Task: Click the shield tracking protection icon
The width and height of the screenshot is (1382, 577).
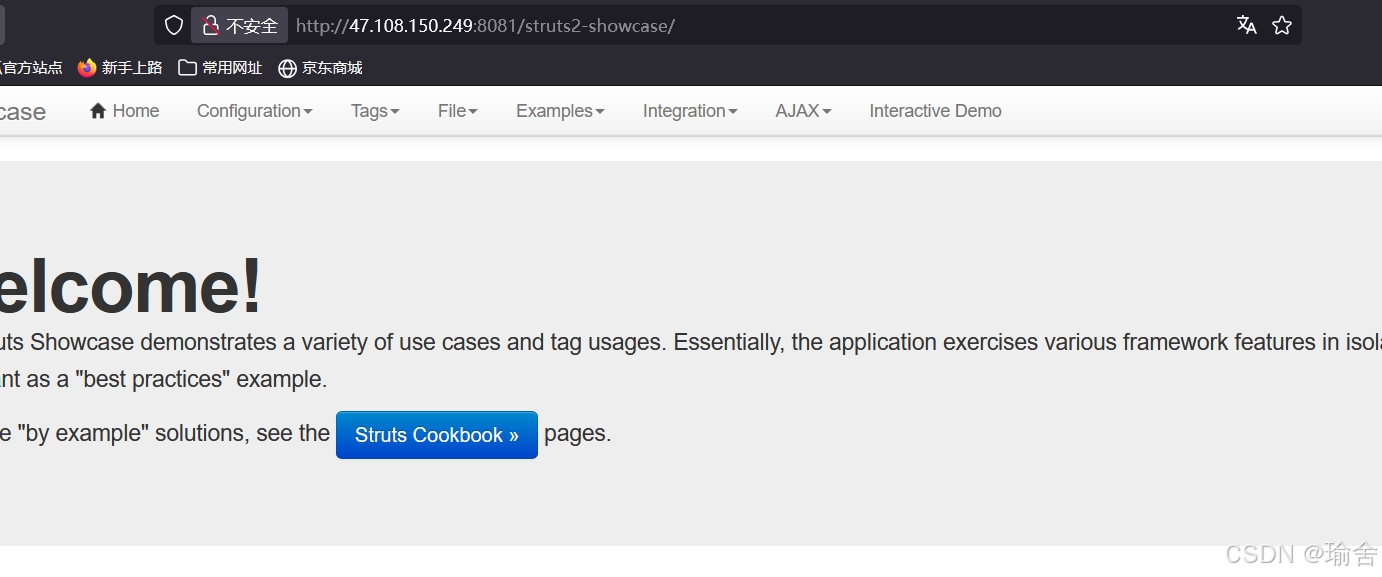Action: (174, 25)
